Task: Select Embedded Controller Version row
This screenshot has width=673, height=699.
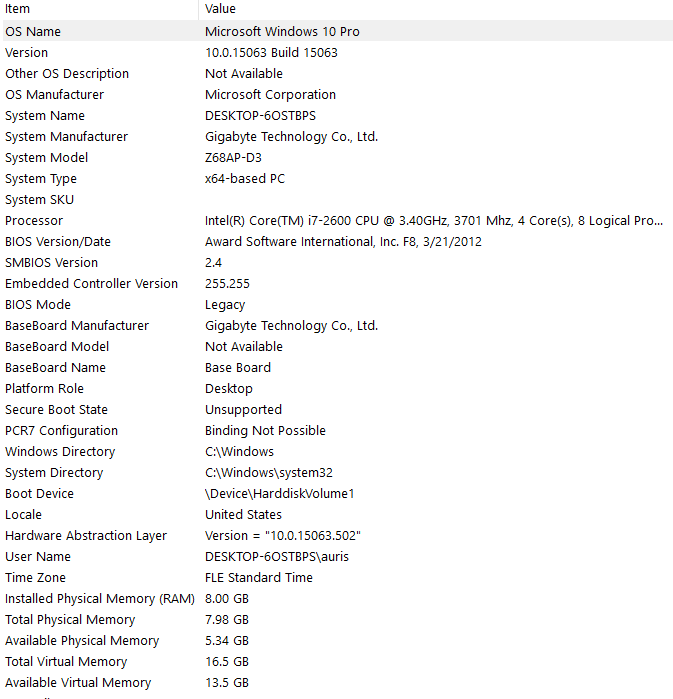Action: click(x=338, y=283)
